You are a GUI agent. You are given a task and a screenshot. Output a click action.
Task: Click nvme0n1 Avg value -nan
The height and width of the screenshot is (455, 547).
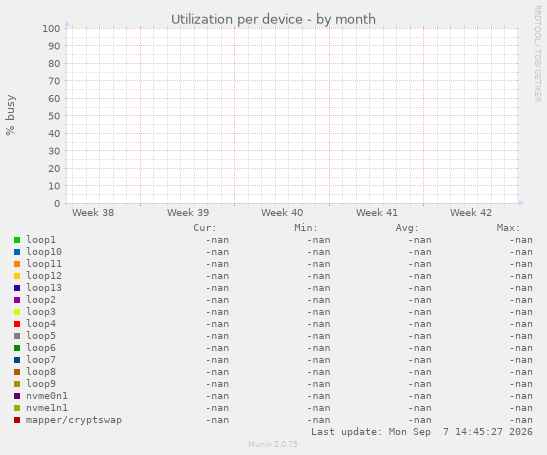[420, 396]
